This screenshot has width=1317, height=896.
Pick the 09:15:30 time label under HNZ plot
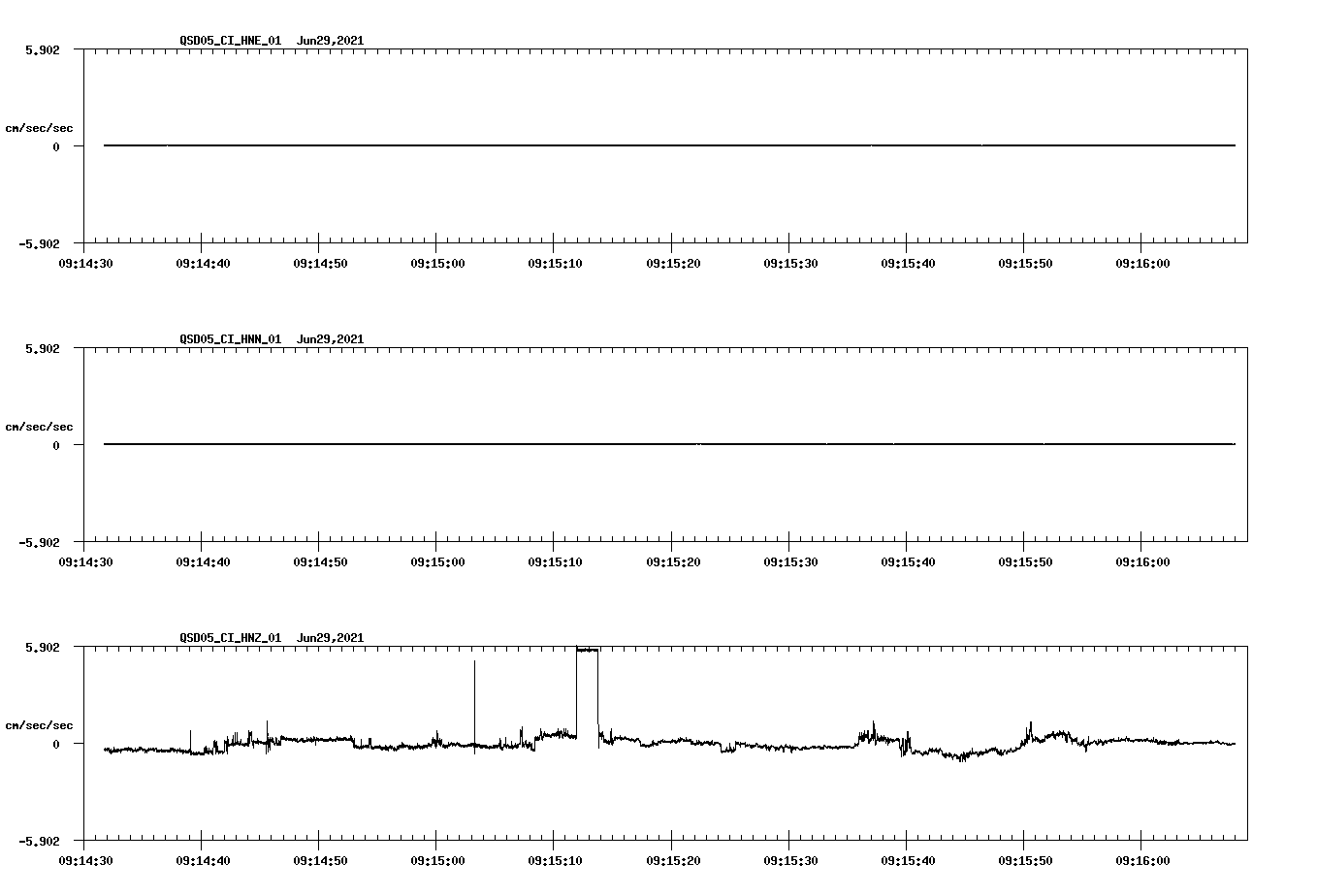[789, 861]
